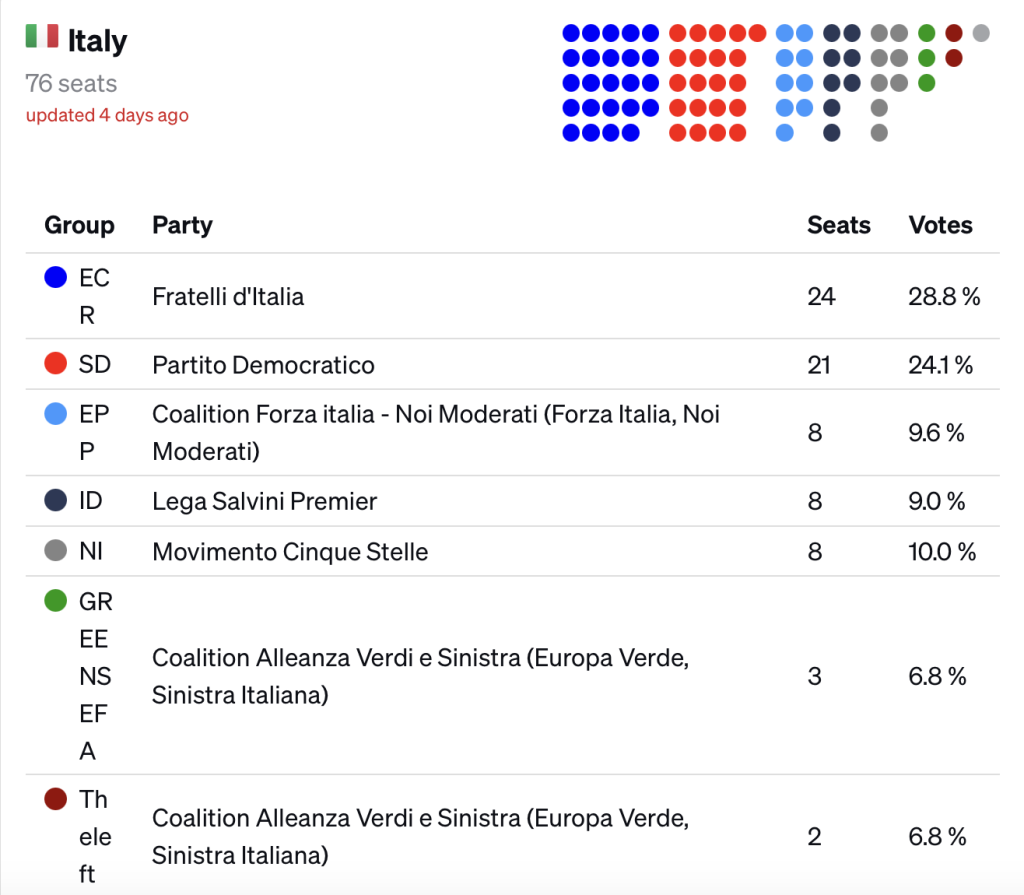
Task: Click the updated 4 days ago text
Action: coord(107,115)
